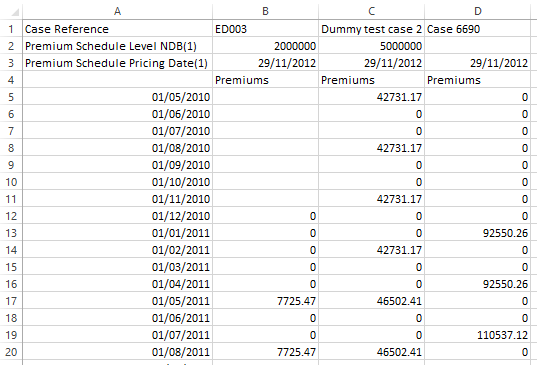
Task: Click the Case Reference cell
Action: (x=117, y=29)
